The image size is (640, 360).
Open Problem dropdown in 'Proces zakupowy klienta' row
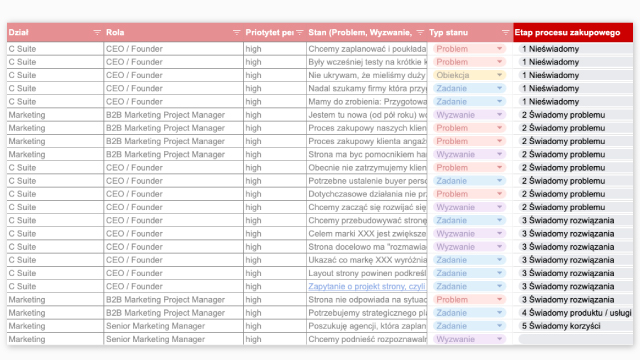click(469, 141)
